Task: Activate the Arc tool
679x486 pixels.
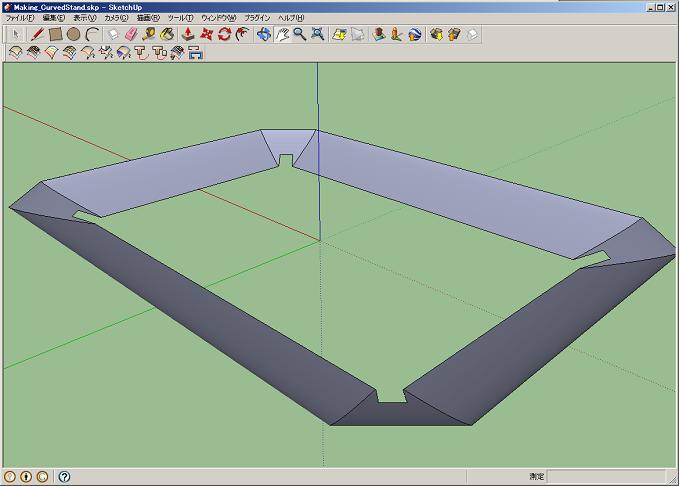Action: coord(92,34)
